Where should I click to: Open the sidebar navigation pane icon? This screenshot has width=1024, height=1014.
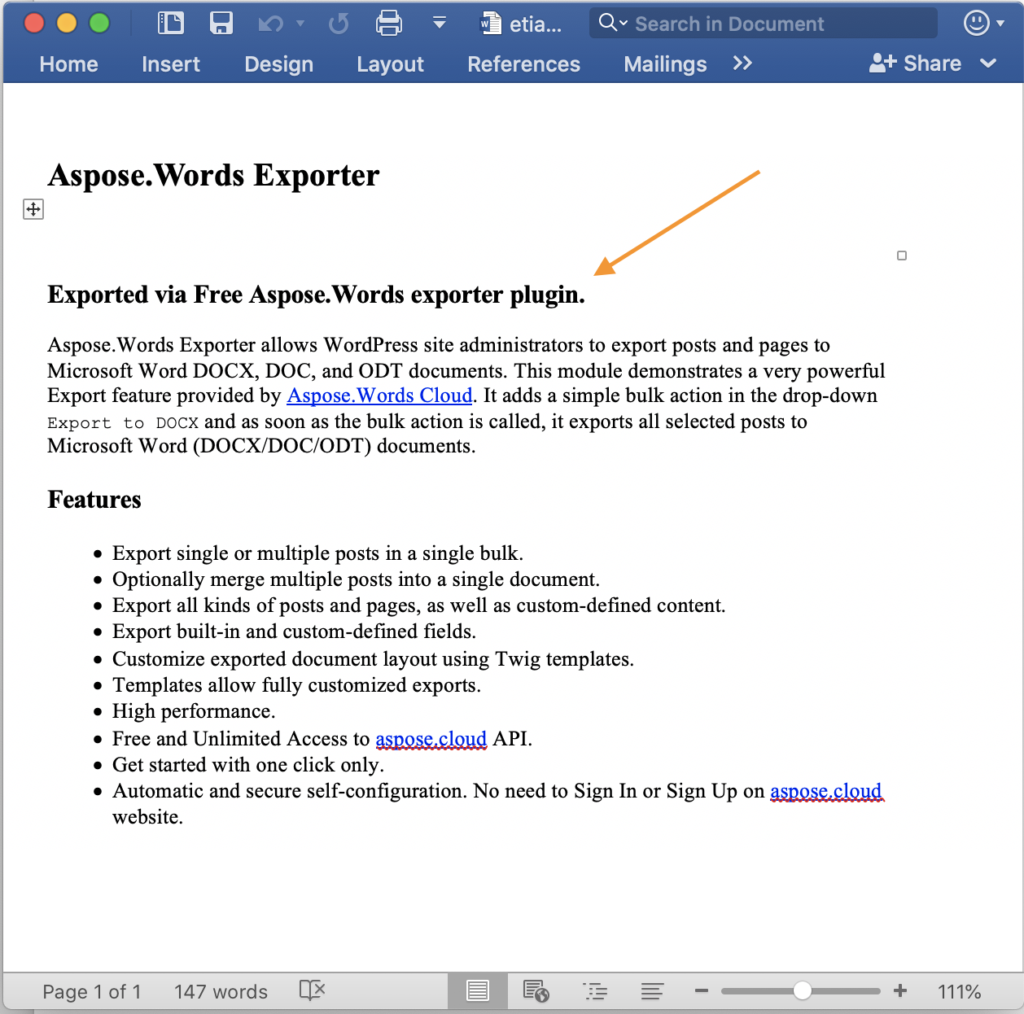(x=170, y=24)
